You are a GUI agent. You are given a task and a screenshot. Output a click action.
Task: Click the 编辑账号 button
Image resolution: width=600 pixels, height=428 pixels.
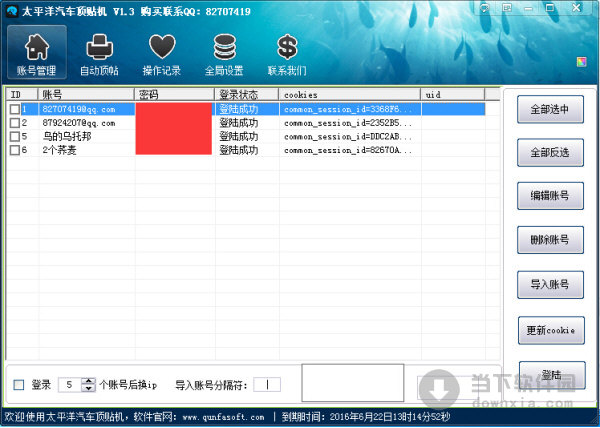(550, 196)
